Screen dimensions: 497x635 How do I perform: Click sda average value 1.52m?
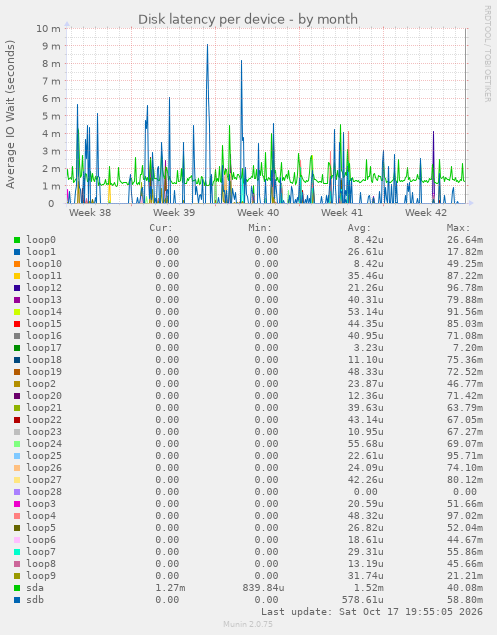tap(369, 588)
